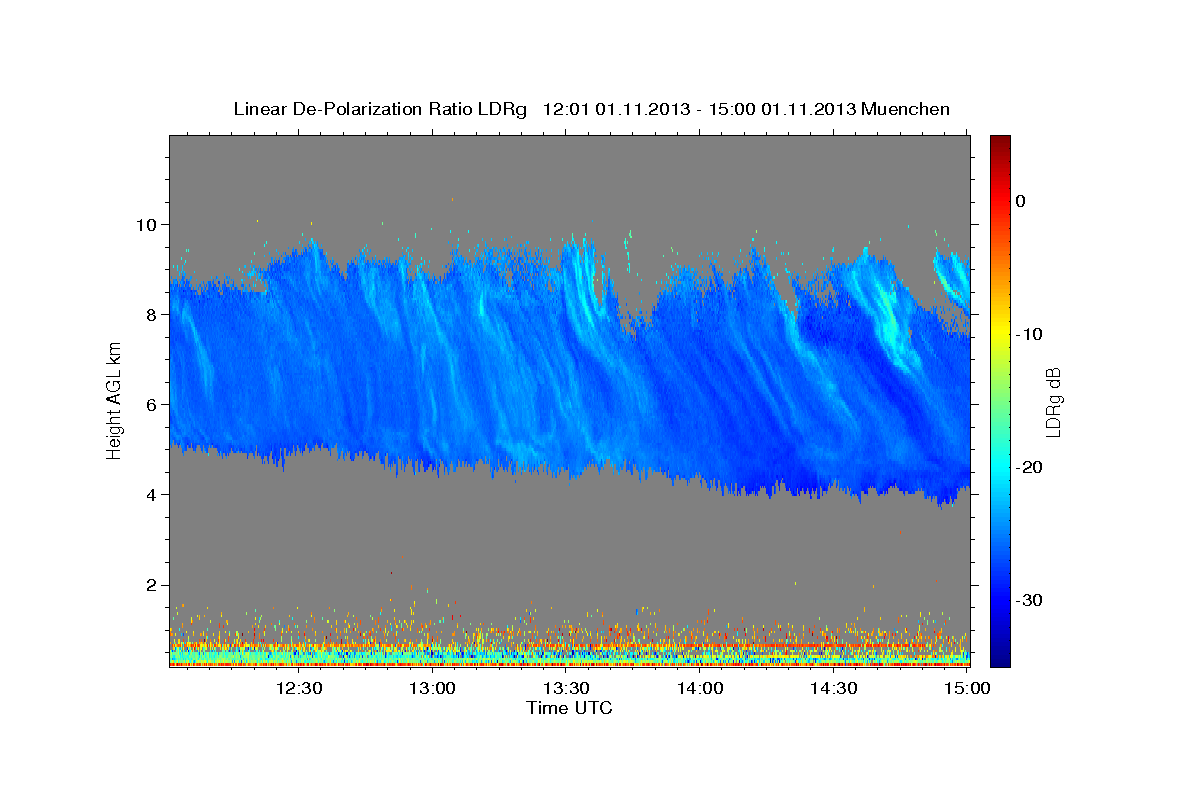Click the '13:30' time axis label
Image resolution: width=1200 pixels, height=800 pixels.
[566, 688]
